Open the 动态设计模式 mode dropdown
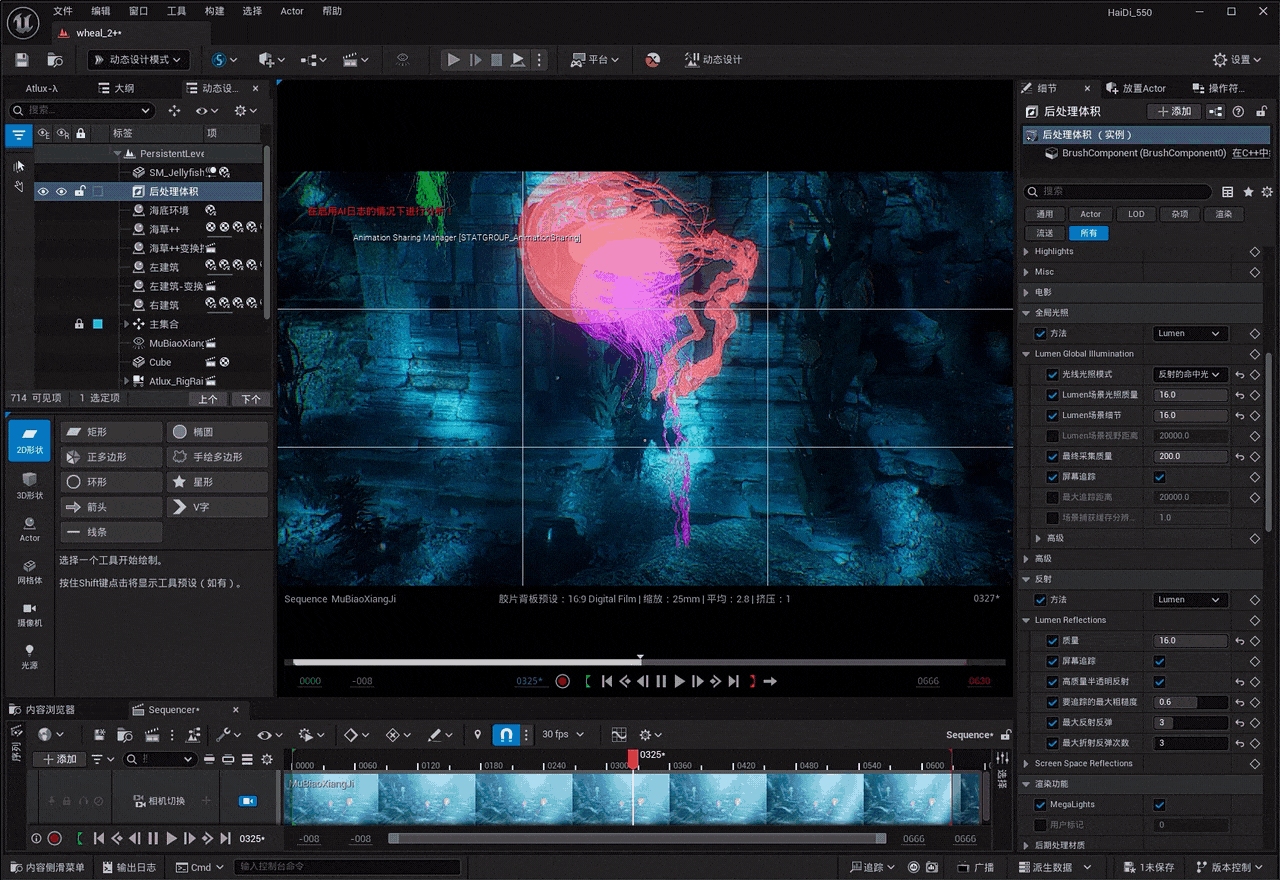 [x=138, y=60]
